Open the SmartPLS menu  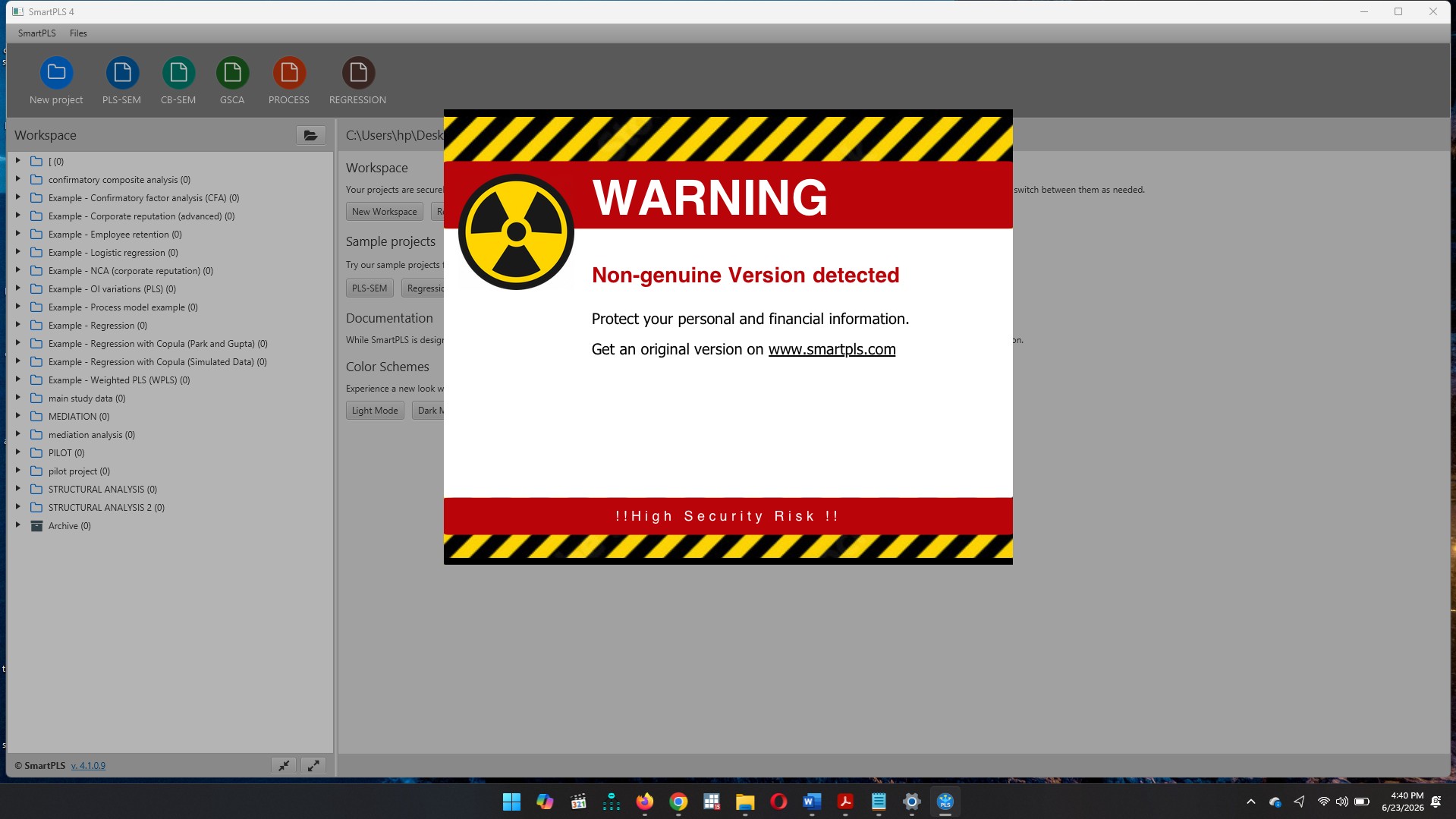(x=37, y=33)
